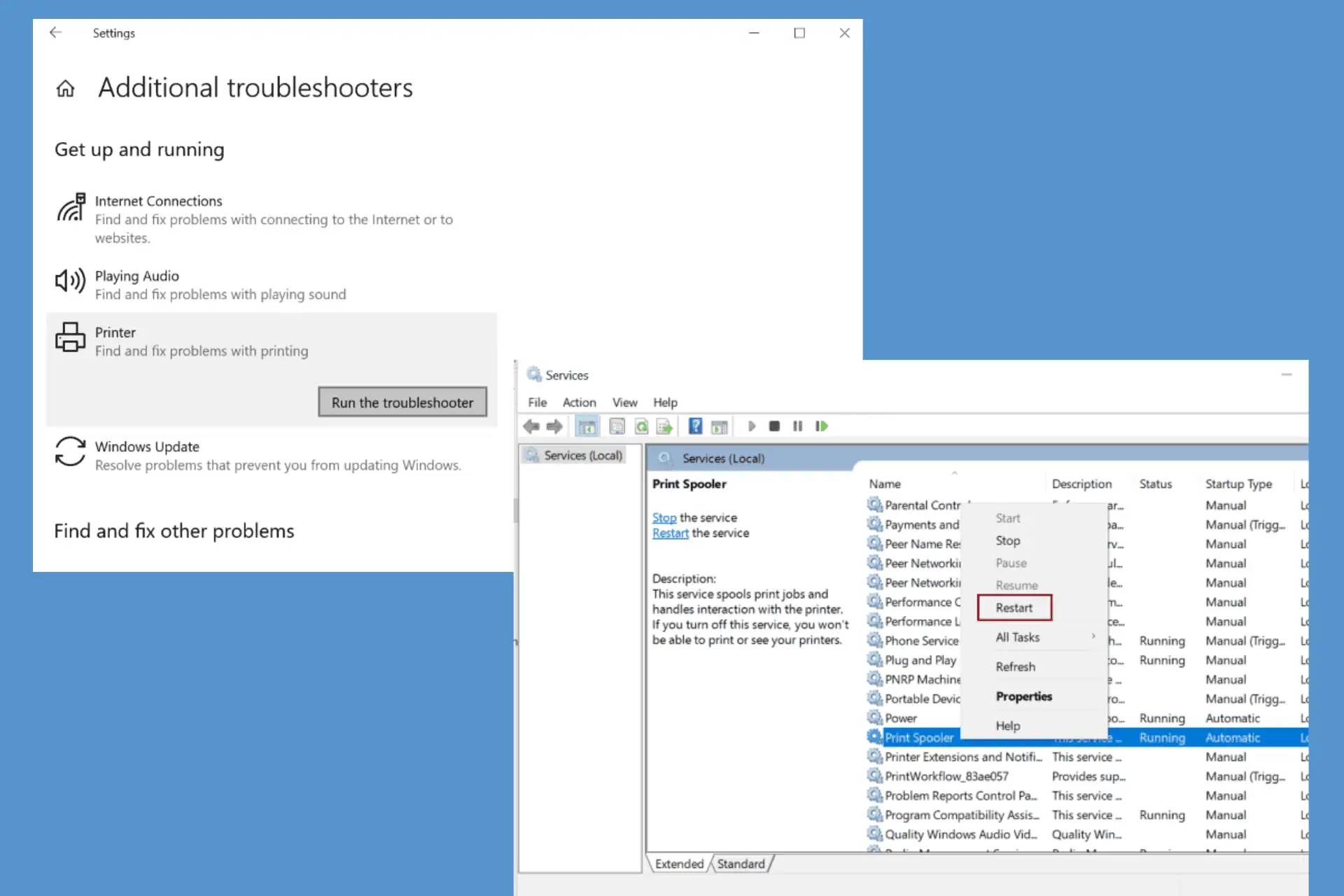This screenshot has height=896, width=1344.
Task: Click Run the troubleshooter button
Action: (x=402, y=401)
